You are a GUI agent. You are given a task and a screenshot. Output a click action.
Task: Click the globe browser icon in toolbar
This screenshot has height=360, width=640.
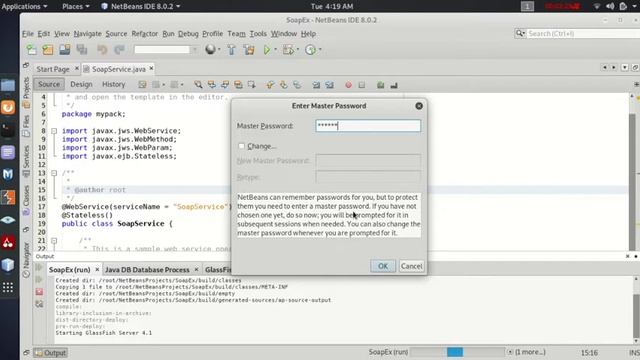click(x=210, y=49)
